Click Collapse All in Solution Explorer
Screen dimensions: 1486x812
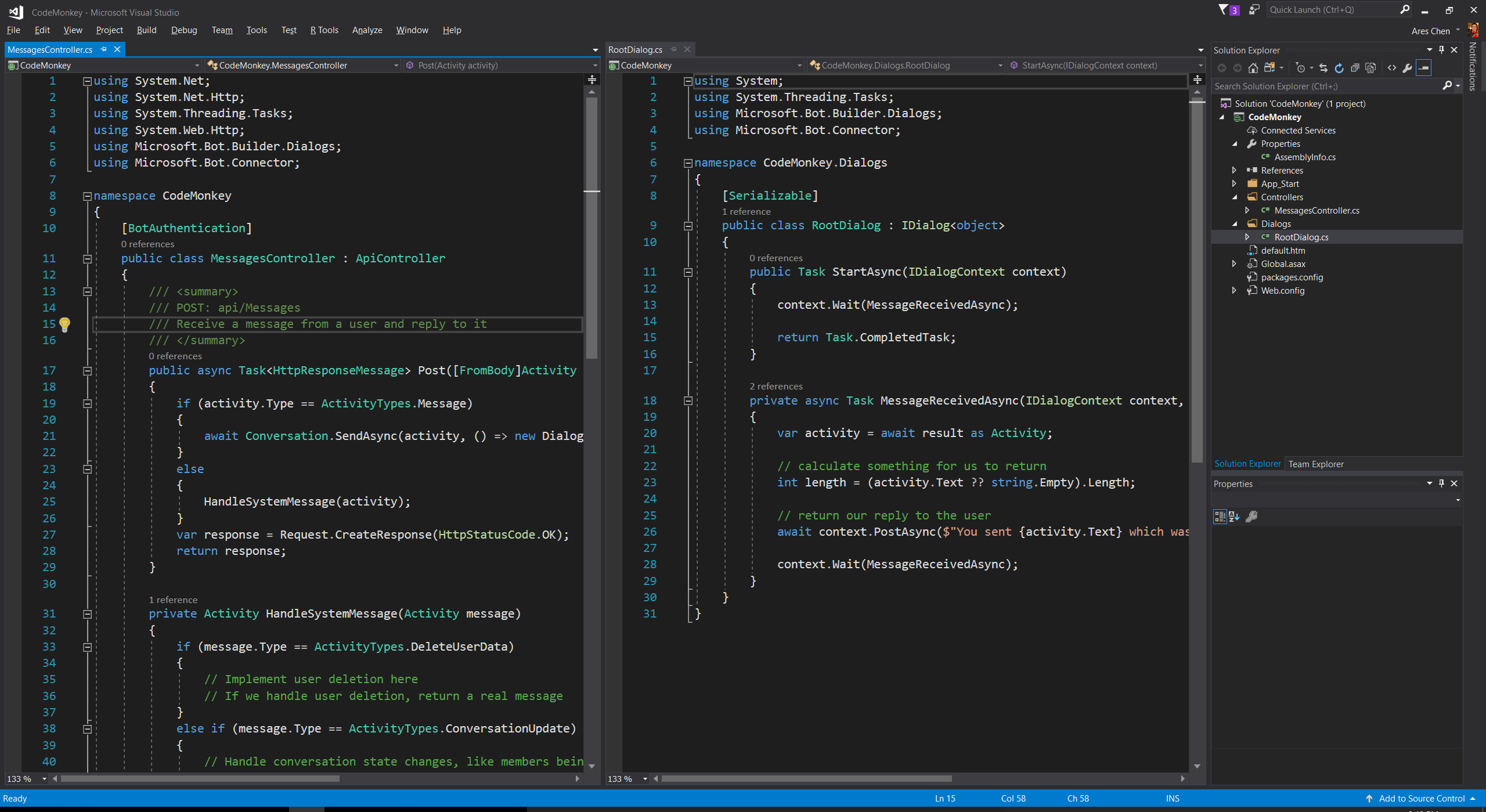pyautogui.click(x=1355, y=68)
